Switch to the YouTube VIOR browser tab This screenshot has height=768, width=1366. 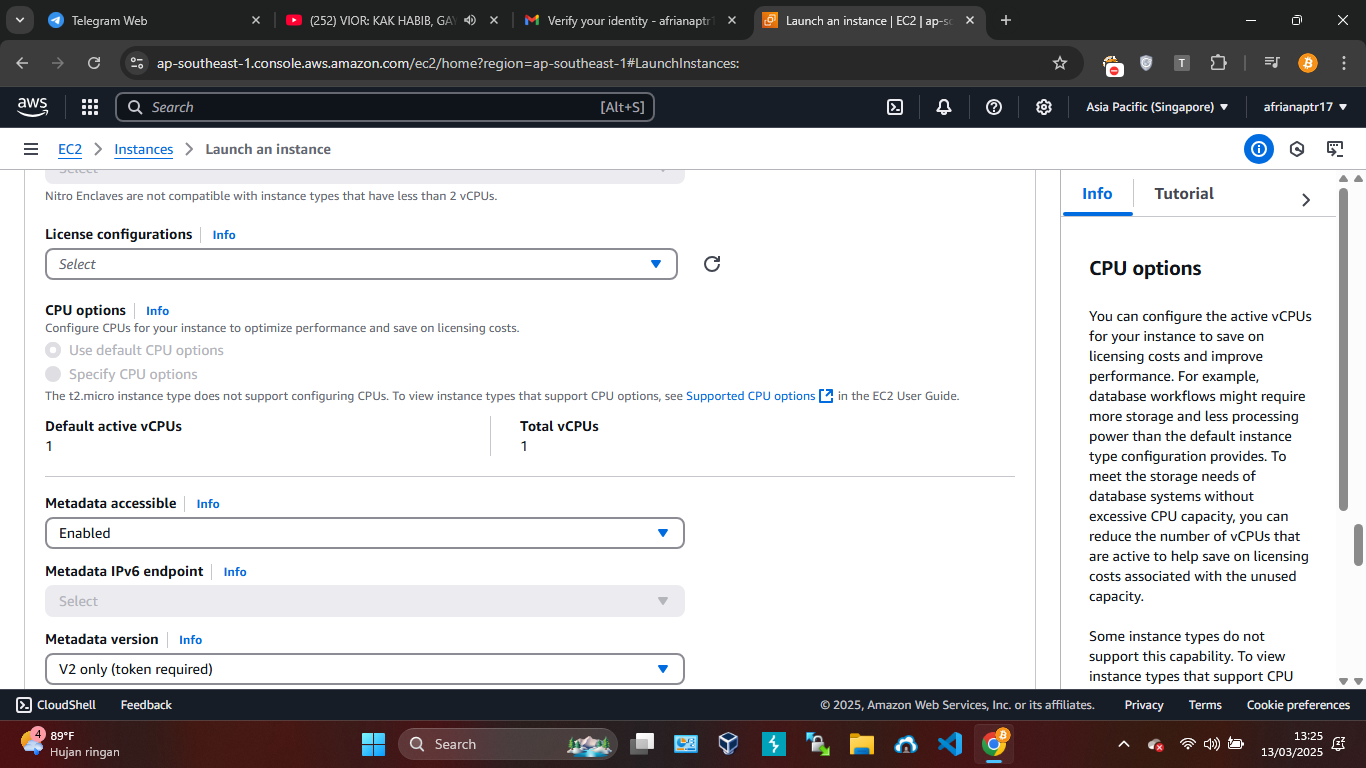393,20
